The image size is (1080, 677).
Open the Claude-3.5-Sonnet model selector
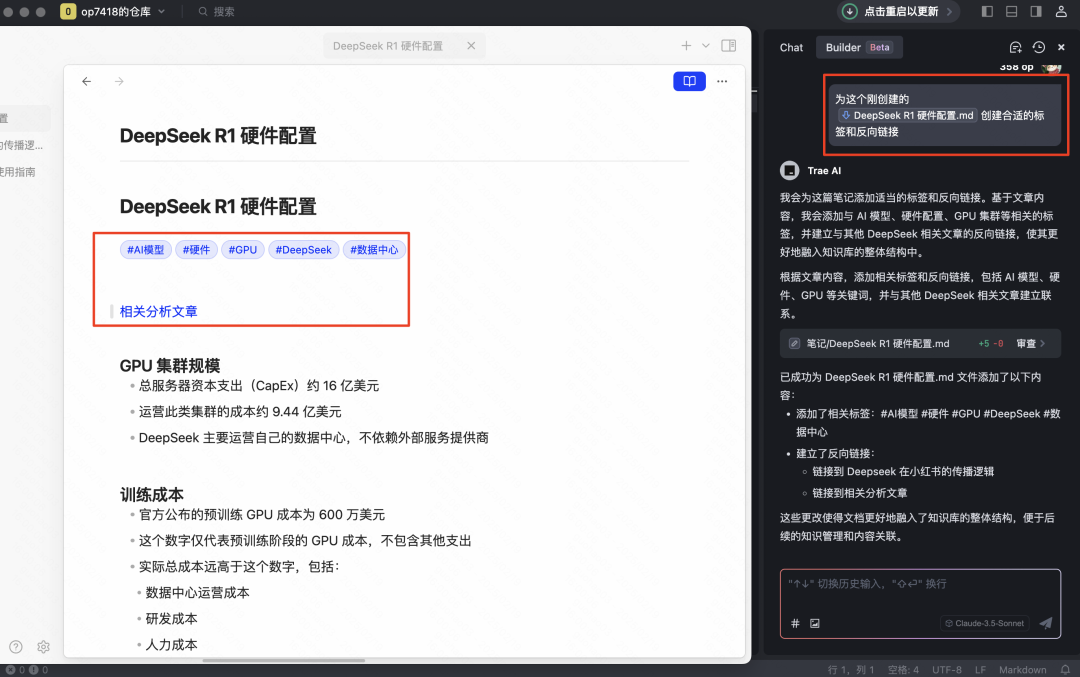pyautogui.click(x=983, y=622)
